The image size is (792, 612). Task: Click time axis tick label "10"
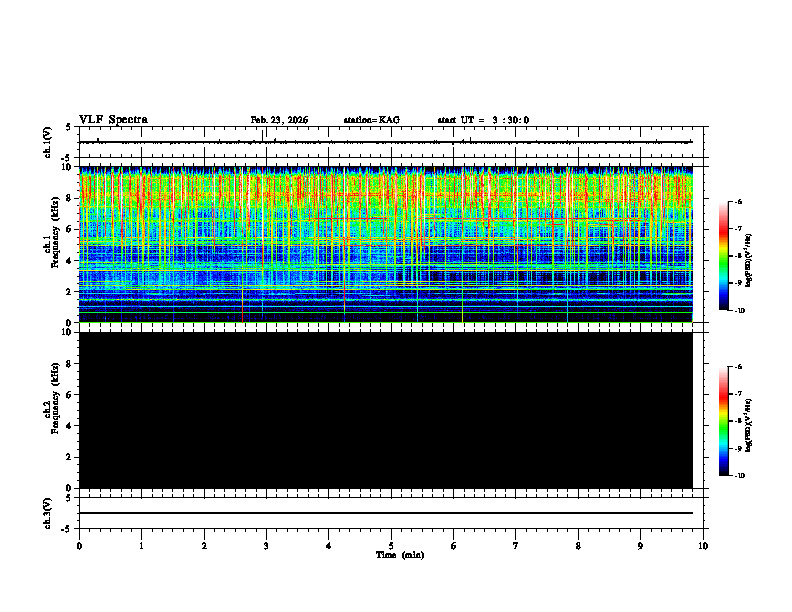click(x=703, y=546)
